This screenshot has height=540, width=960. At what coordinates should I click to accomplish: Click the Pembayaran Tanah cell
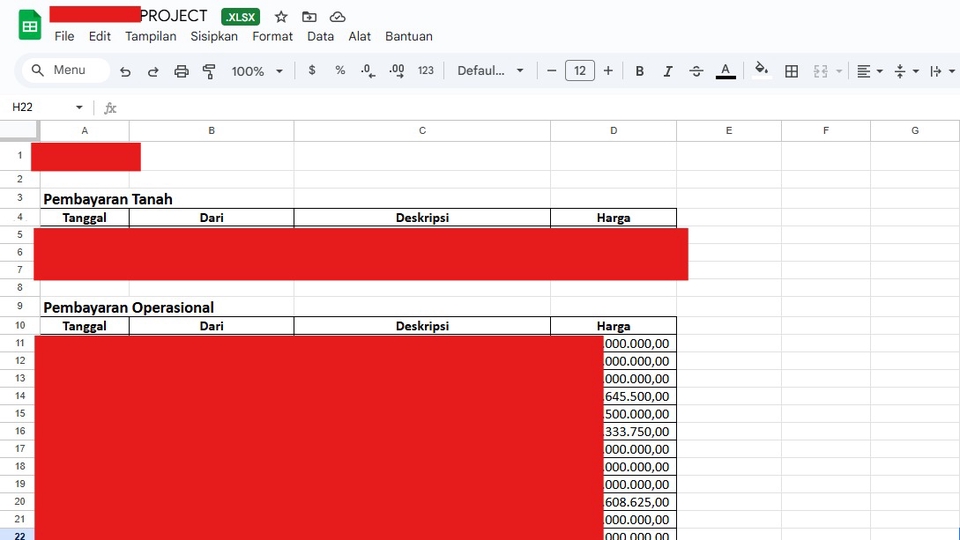(108, 199)
